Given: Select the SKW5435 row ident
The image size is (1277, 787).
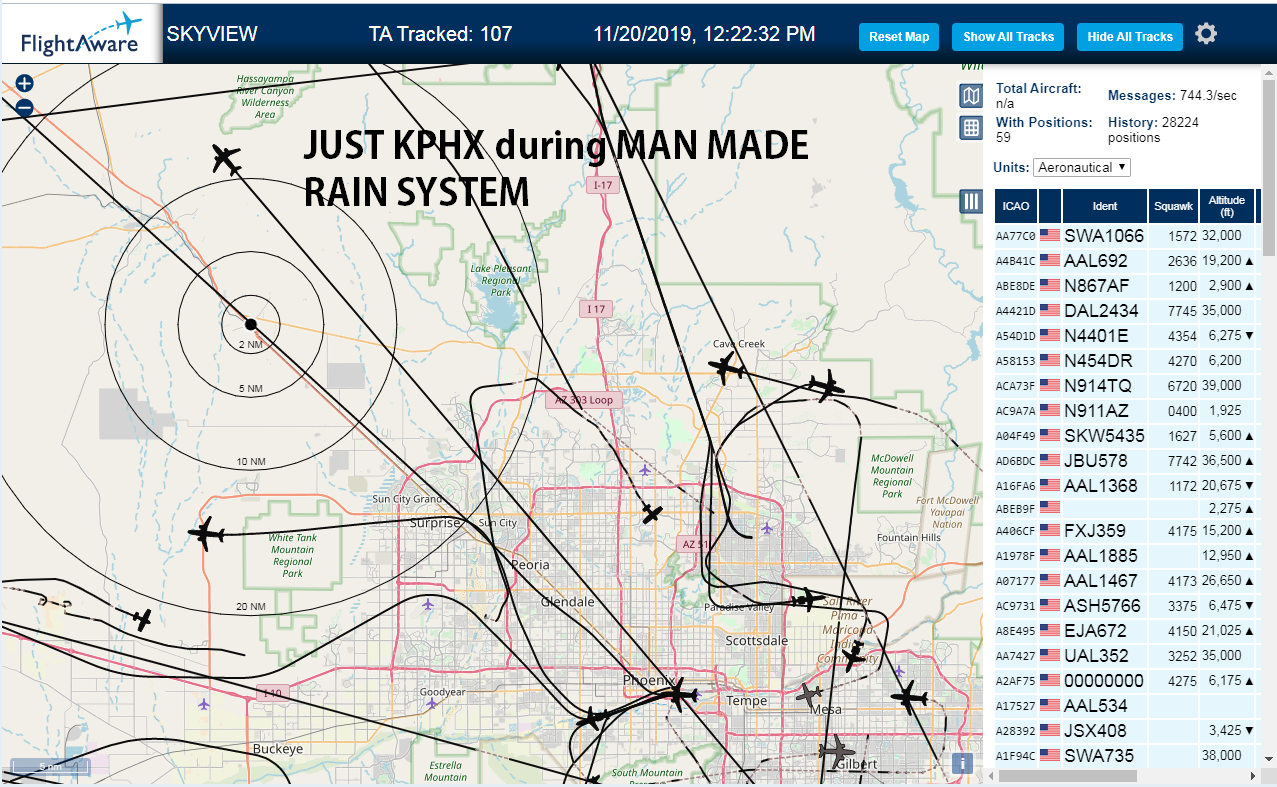Looking at the screenshot, I should [x=1104, y=435].
